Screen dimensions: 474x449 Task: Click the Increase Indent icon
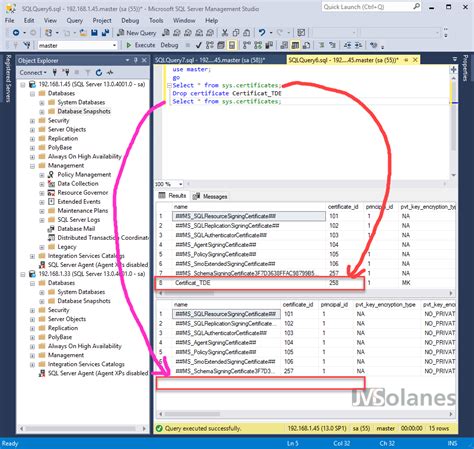click(358, 45)
